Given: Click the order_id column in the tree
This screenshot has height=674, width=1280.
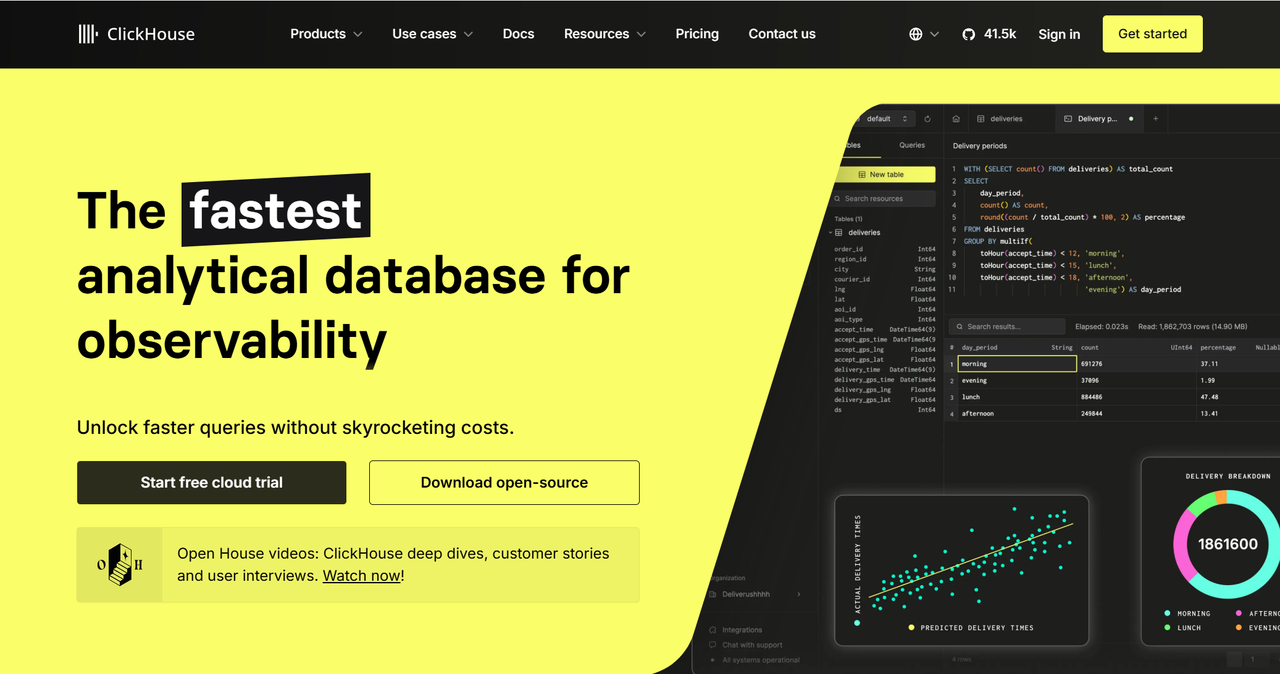Looking at the screenshot, I should pyautogui.click(x=849, y=249).
